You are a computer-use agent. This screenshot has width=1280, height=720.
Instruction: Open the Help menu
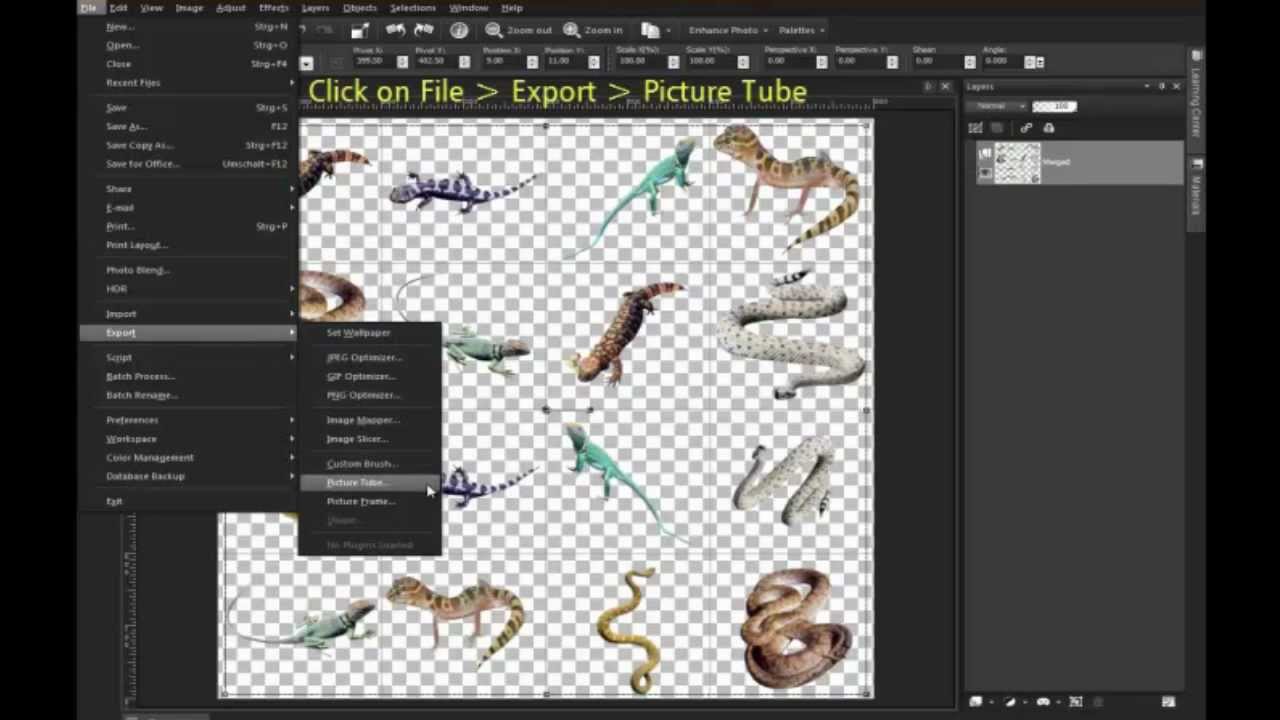511,8
